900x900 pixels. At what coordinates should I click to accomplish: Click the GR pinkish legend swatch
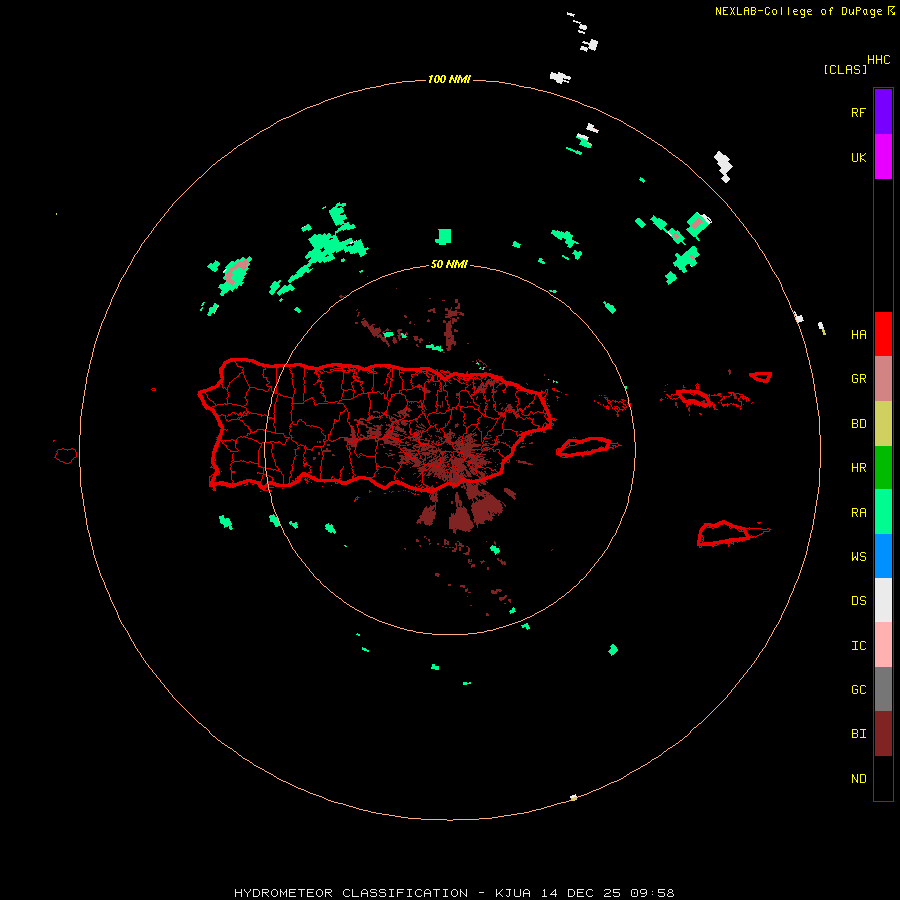pyautogui.click(x=883, y=379)
